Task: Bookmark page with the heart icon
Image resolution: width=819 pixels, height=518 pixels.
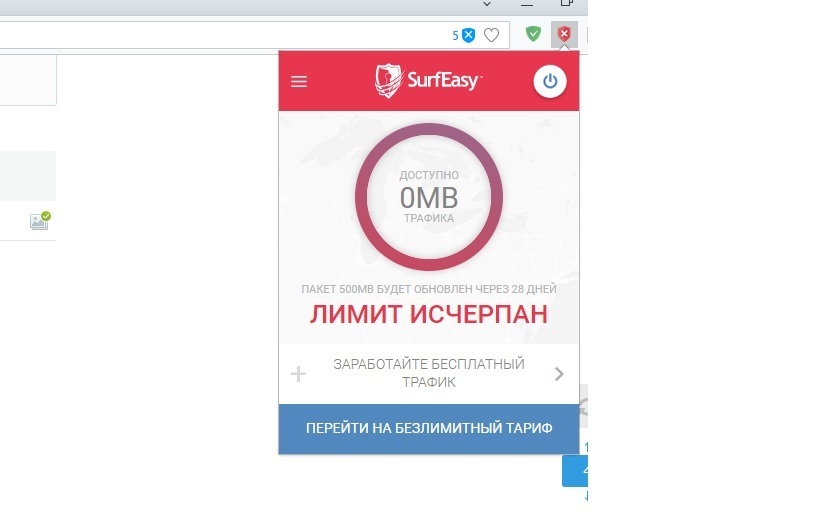Action: pos(492,35)
